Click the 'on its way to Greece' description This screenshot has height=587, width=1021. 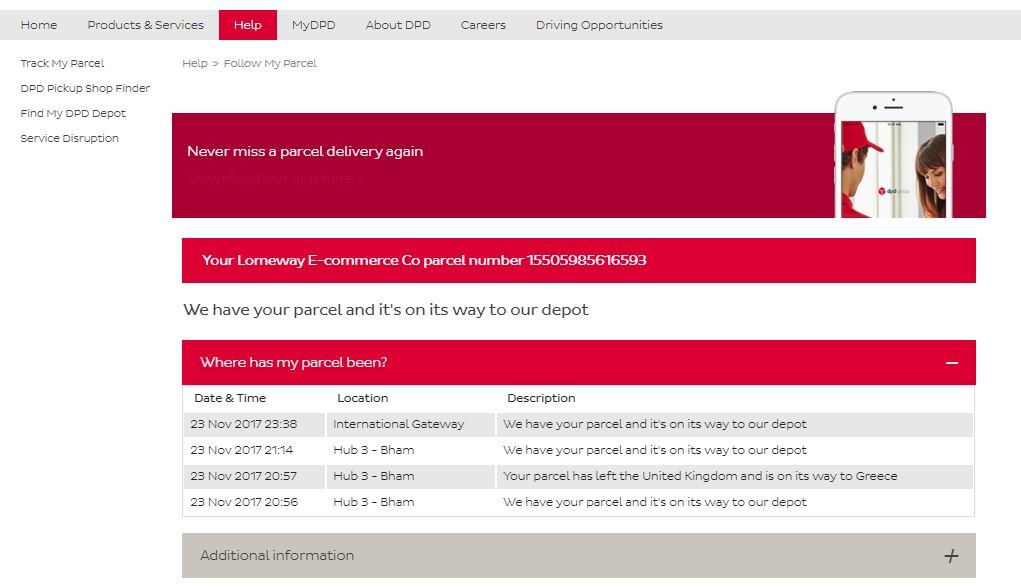[x=734, y=476]
